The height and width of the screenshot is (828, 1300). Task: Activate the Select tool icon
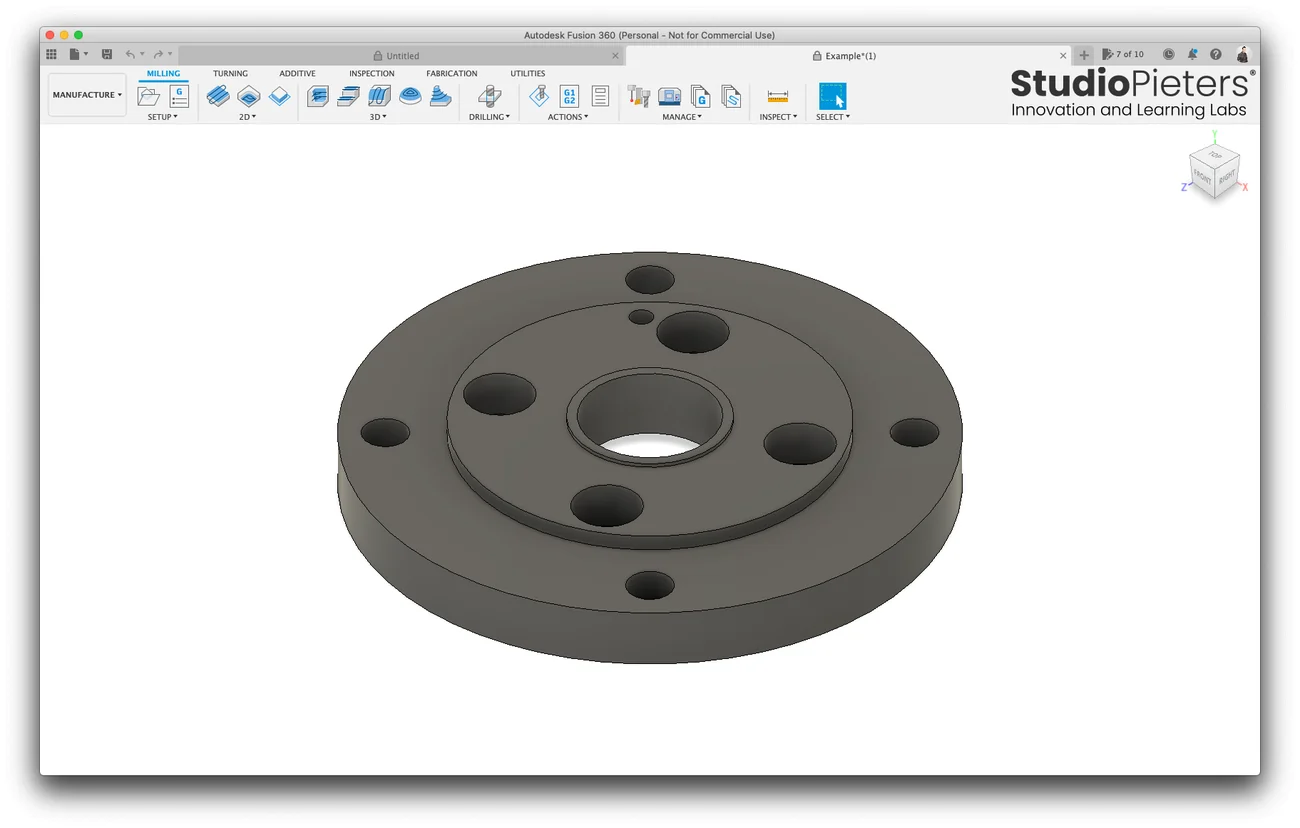[832, 96]
